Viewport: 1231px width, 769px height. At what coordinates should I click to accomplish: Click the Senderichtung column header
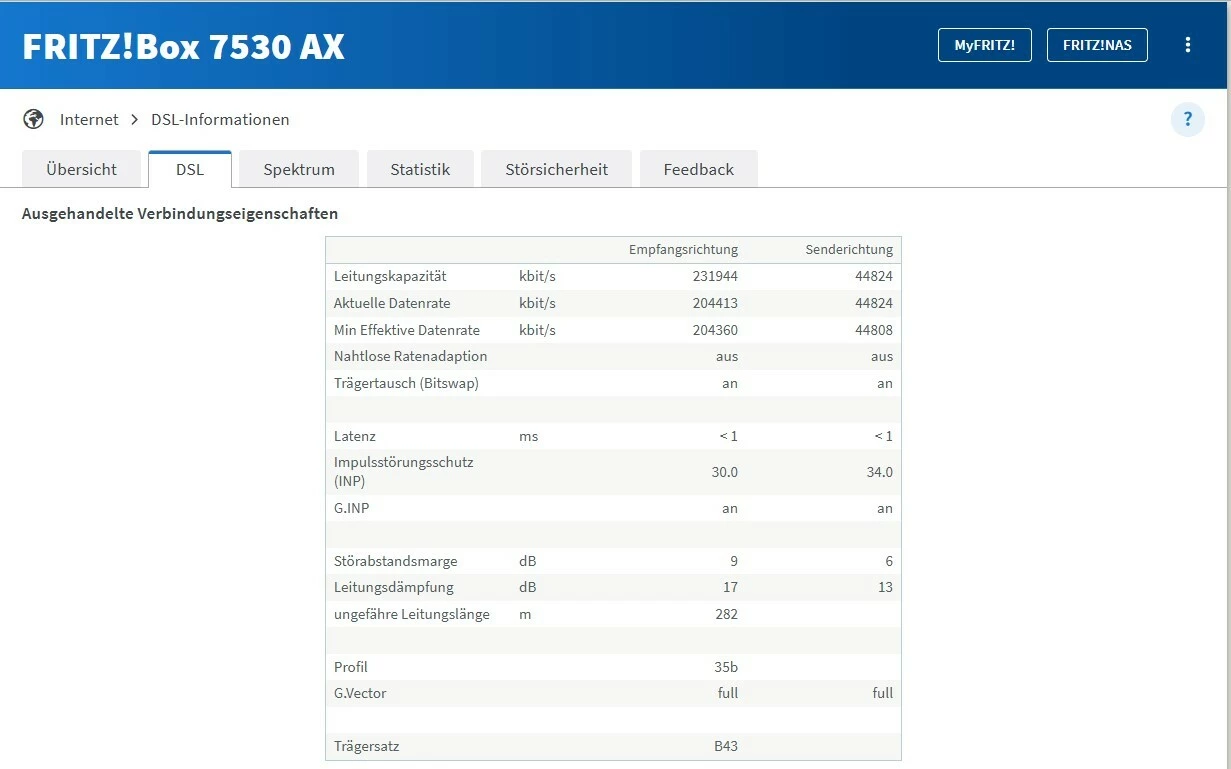tap(849, 250)
